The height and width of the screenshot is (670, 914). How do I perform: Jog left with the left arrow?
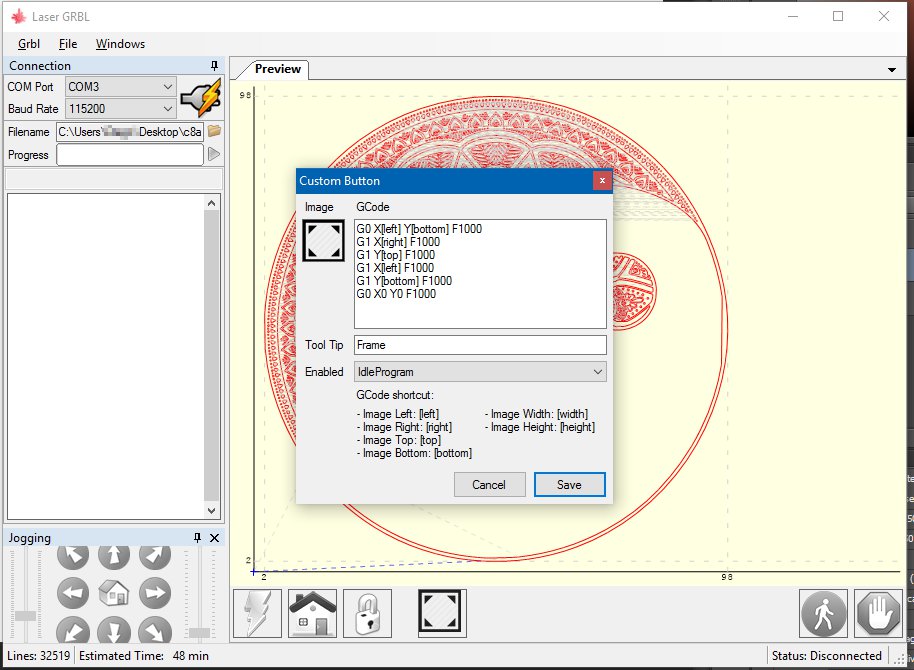74,593
